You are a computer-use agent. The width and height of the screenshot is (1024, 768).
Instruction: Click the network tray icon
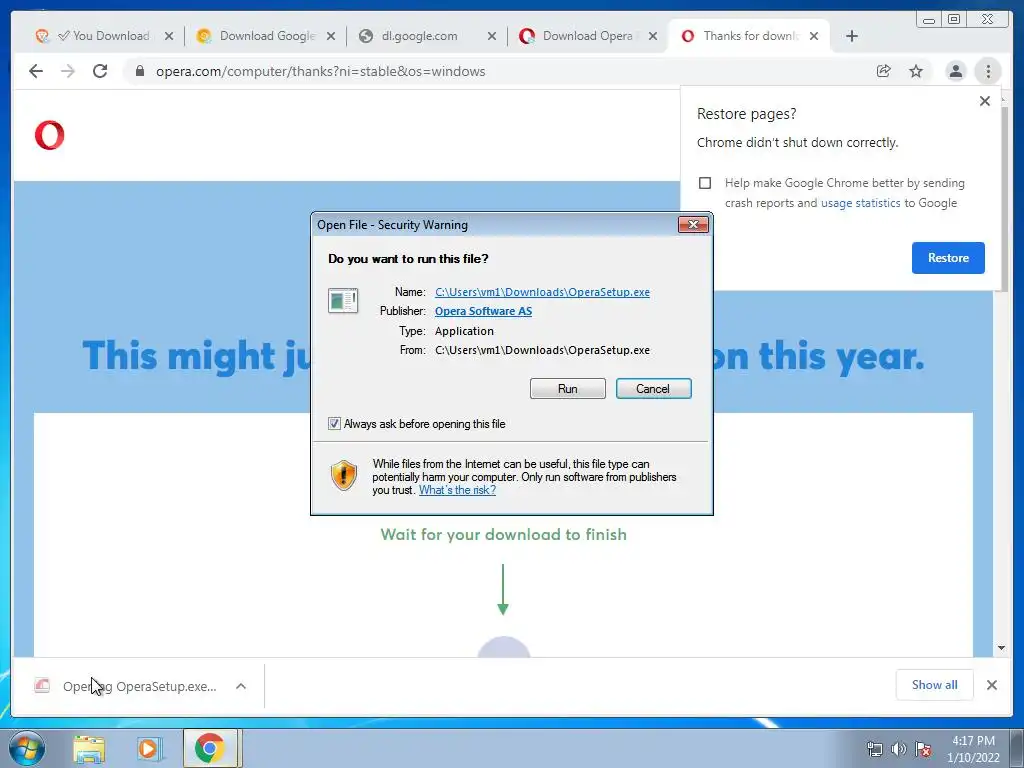click(x=874, y=749)
